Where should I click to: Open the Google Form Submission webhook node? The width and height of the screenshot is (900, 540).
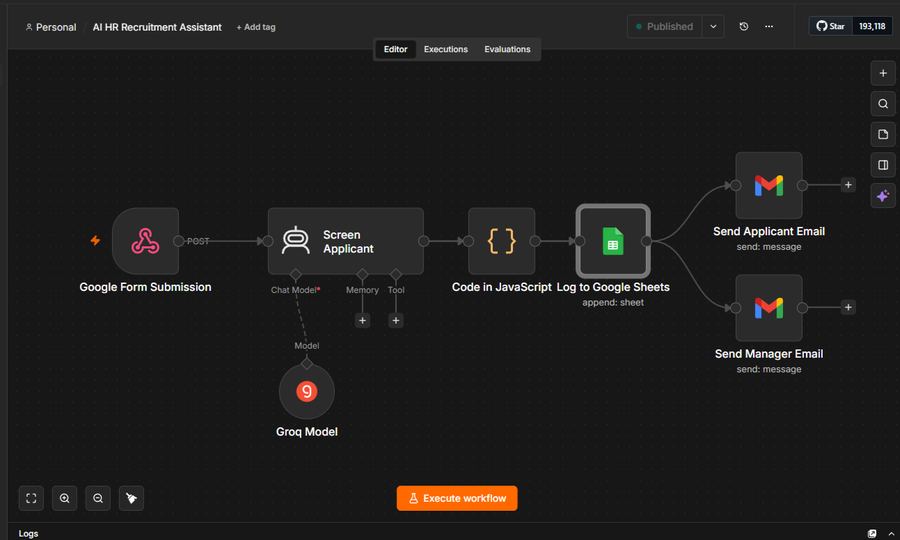click(145, 241)
